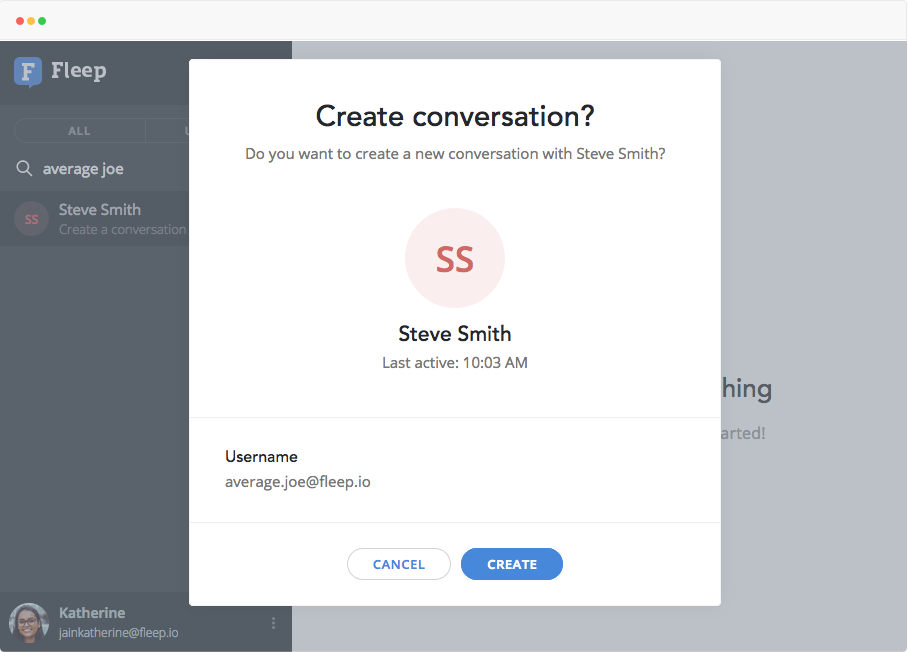Screen dimensions: 908x652
Task: Click the Katherine account name
Action: (92, 613)
